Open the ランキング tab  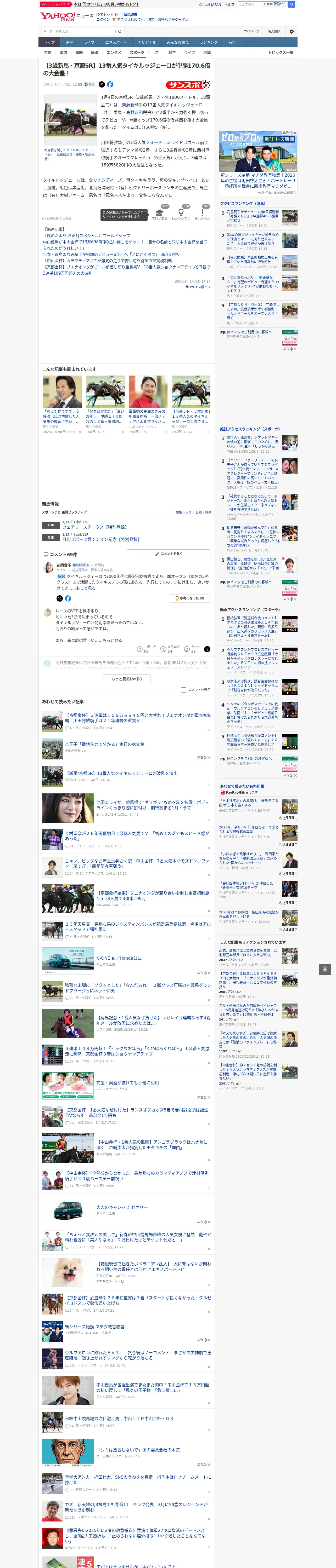(x=209, y=43)
